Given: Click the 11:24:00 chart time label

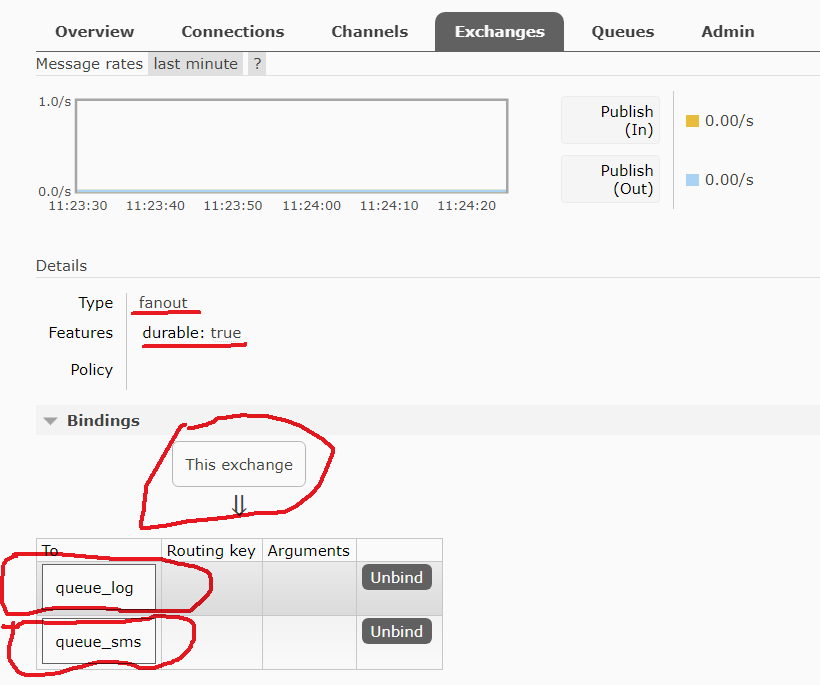Looking at the screenshot, I should click(312, 206).
